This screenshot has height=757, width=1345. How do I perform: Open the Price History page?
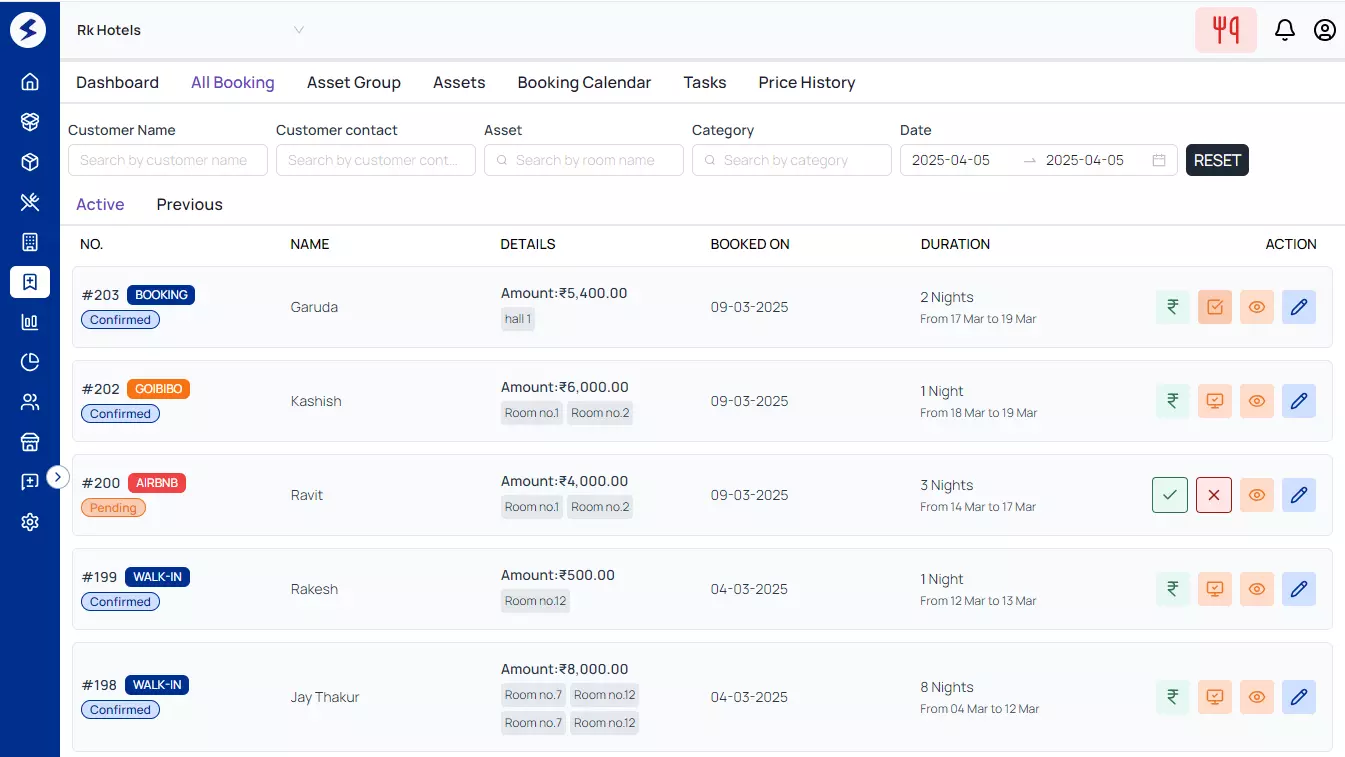[806, 82]
